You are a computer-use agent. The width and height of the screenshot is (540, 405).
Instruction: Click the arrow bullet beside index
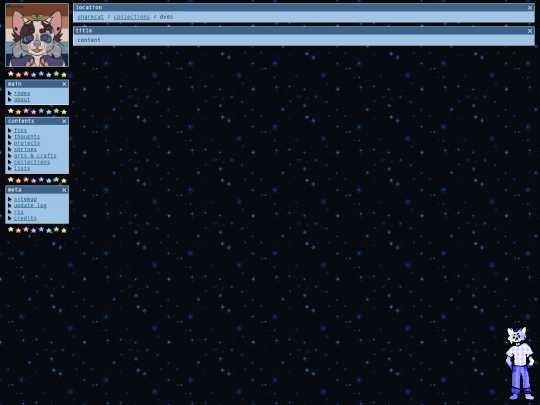(10, 93)
